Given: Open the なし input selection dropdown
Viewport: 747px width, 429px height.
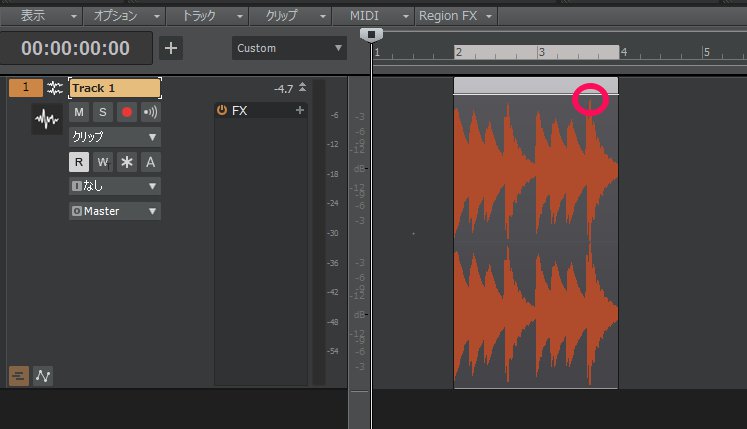Looking at the screenshot, I should [114, 186].
